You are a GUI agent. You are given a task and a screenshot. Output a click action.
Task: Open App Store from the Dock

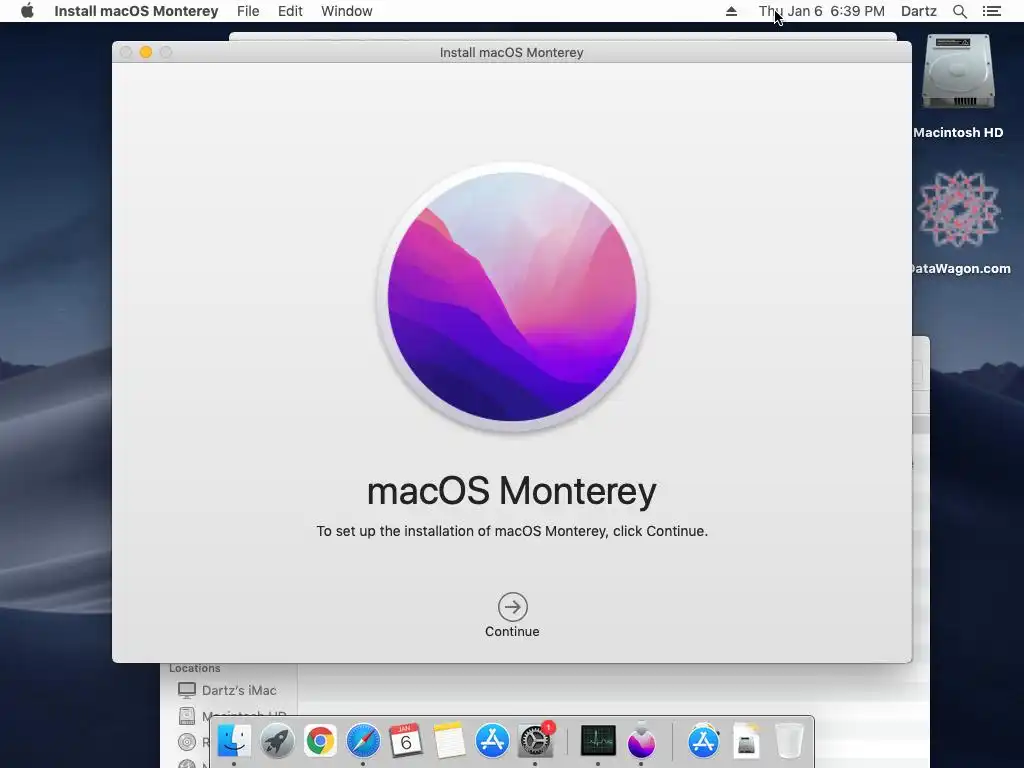492,741
